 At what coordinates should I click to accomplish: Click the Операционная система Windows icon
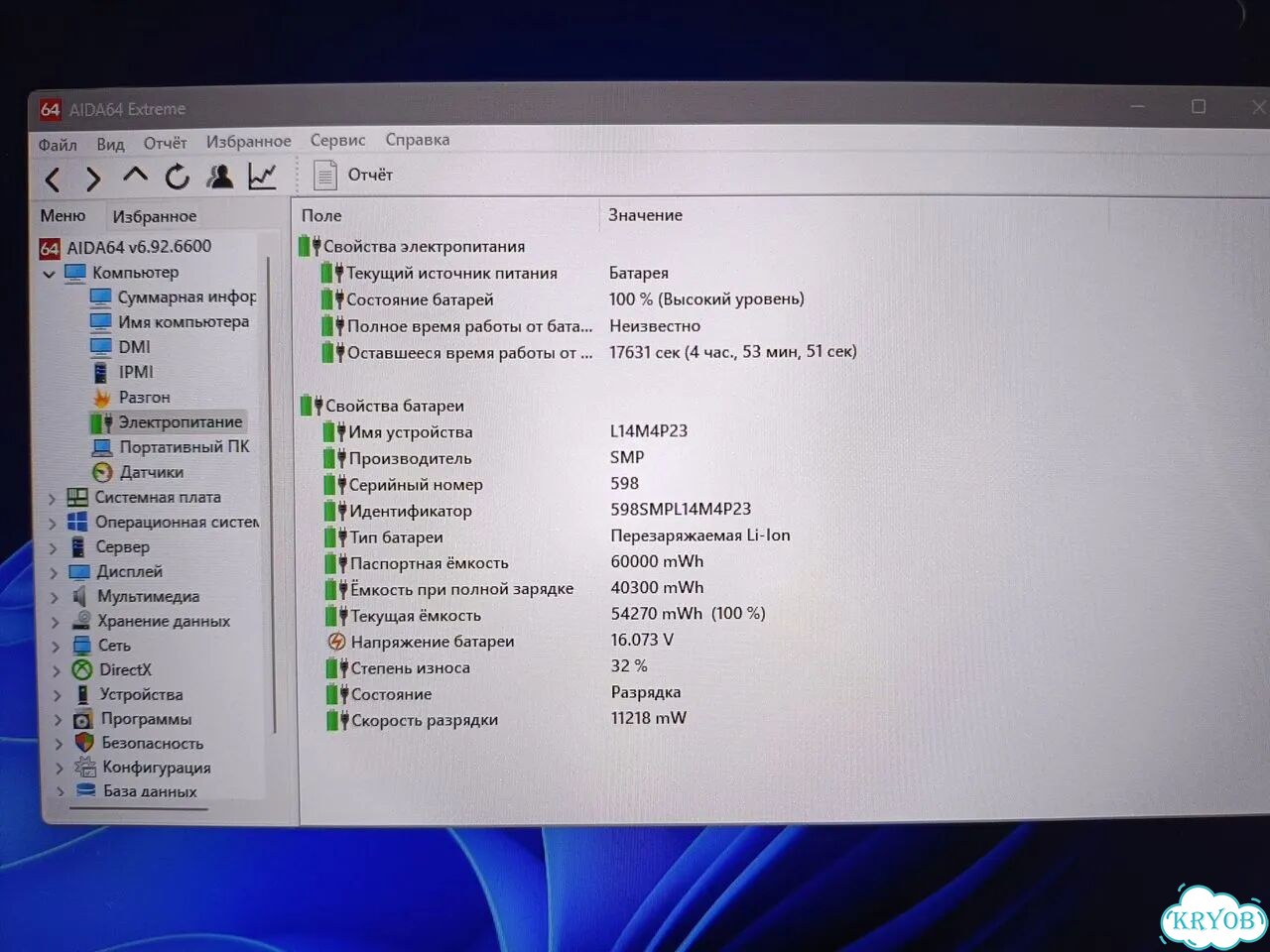pos(77,522)
